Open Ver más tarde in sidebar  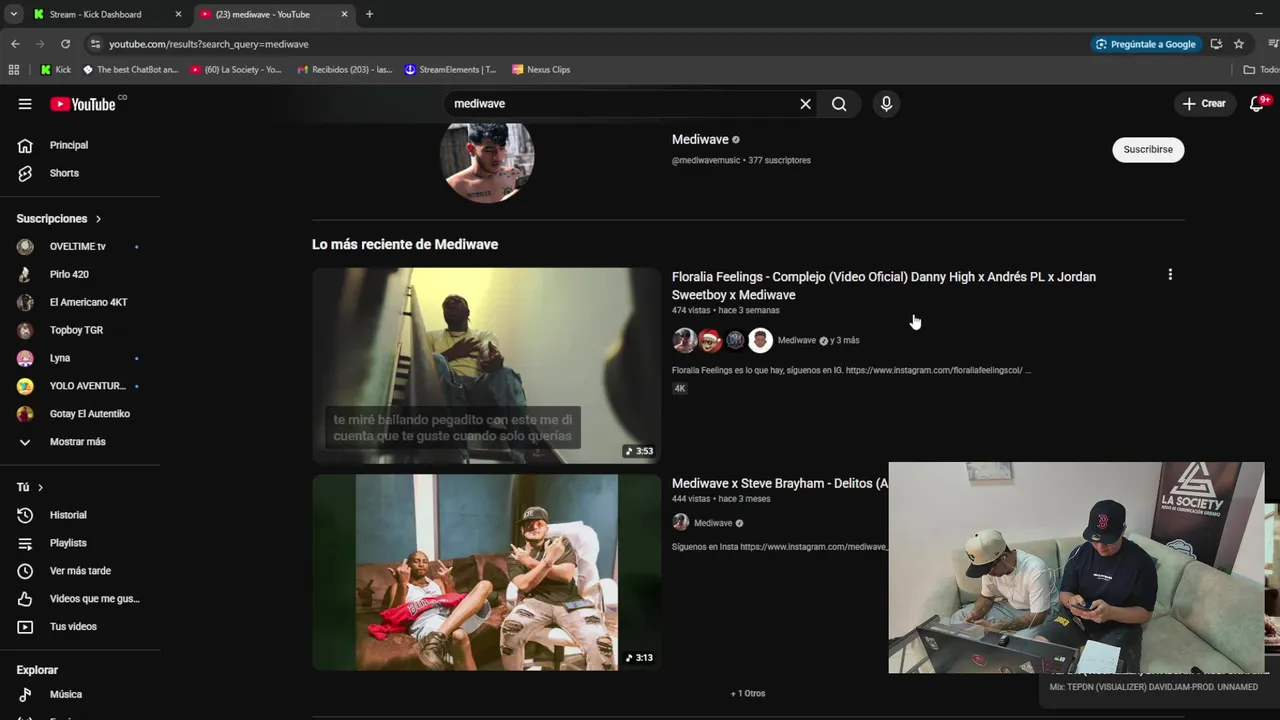[x=80, y=571]
